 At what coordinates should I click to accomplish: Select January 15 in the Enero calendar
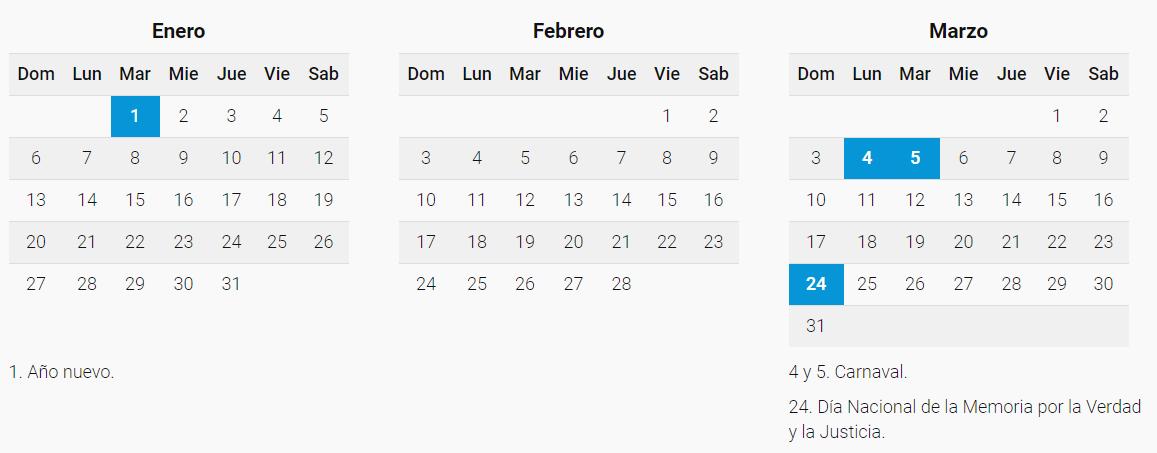point(135,200)
